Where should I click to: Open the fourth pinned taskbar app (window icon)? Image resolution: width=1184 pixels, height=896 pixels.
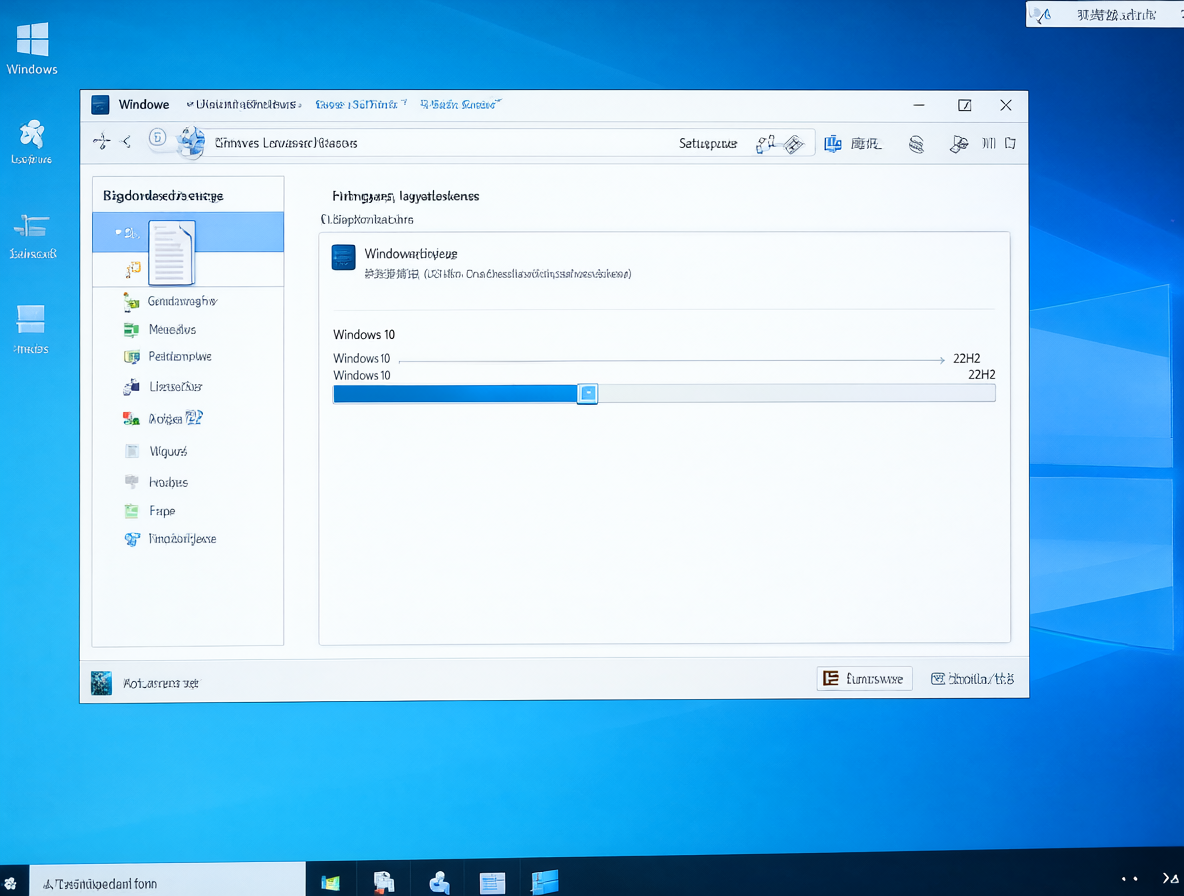pos(492,882)
